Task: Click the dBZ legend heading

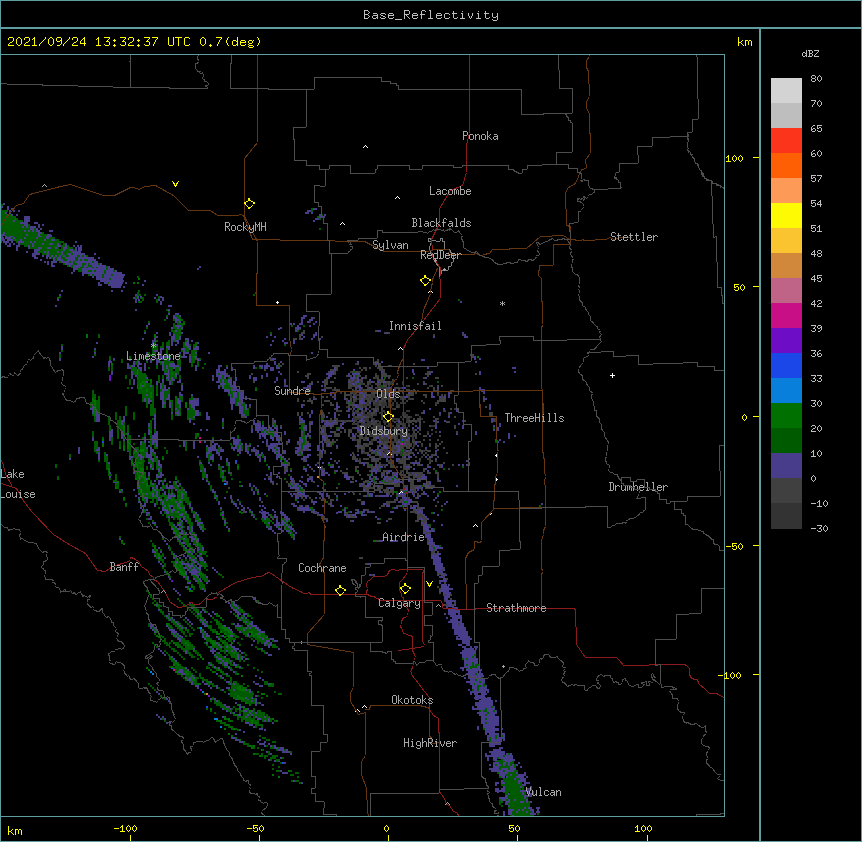Action: [810, 53]
